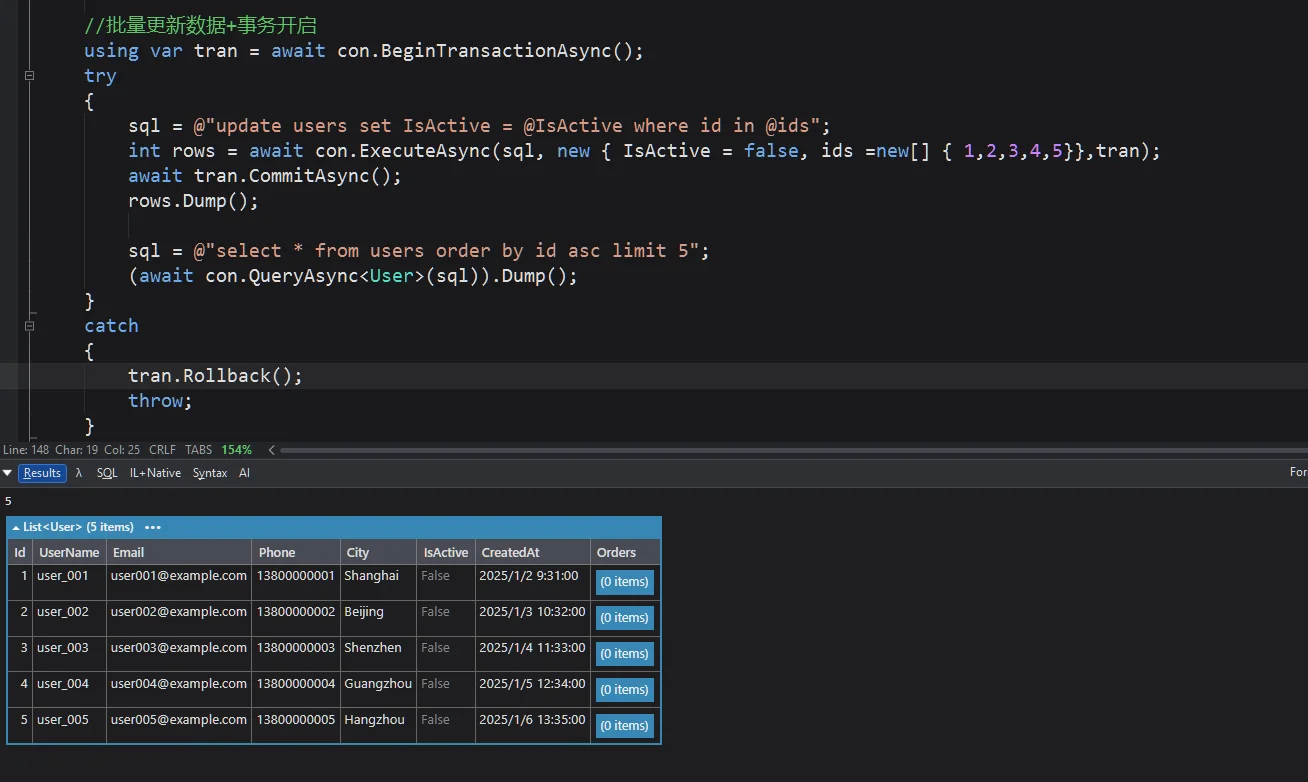This screenshot has height=782, width=1308.
Task: Click the UserName column header
Action: pyautogui.click(x=69, y=552)
